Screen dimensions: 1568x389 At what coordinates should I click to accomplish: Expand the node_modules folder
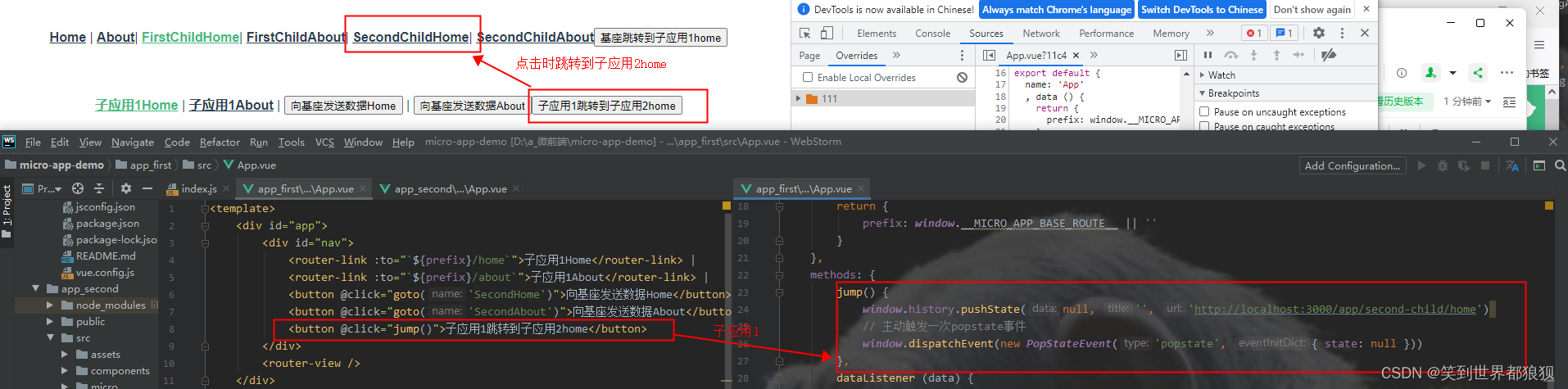(50, 305)
